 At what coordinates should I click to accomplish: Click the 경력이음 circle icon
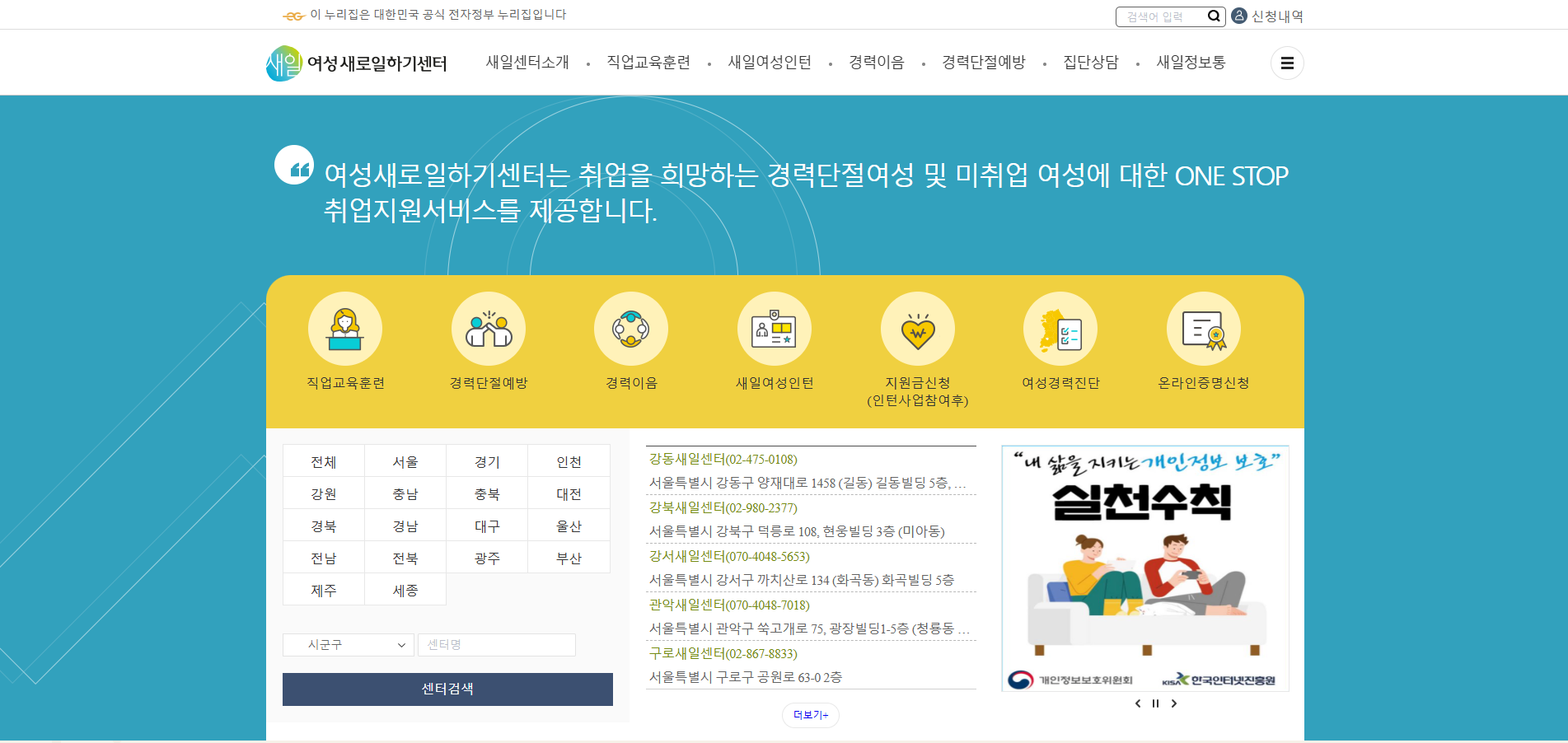pos(630,328)
